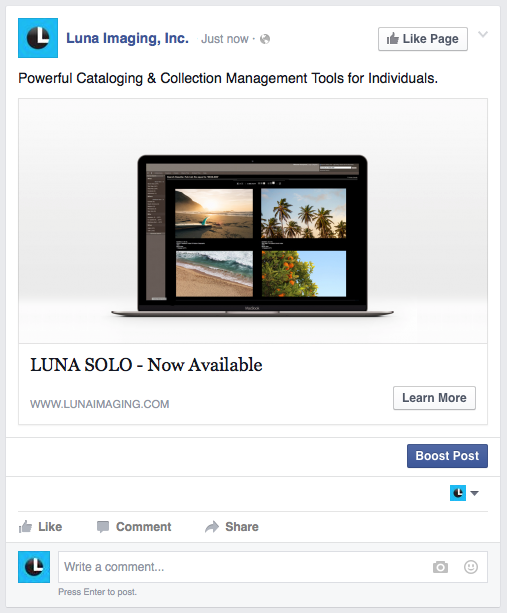Viewport: 507px width, 613px height.
Task: Click the Write a comment field
Action: click(242, 567)
